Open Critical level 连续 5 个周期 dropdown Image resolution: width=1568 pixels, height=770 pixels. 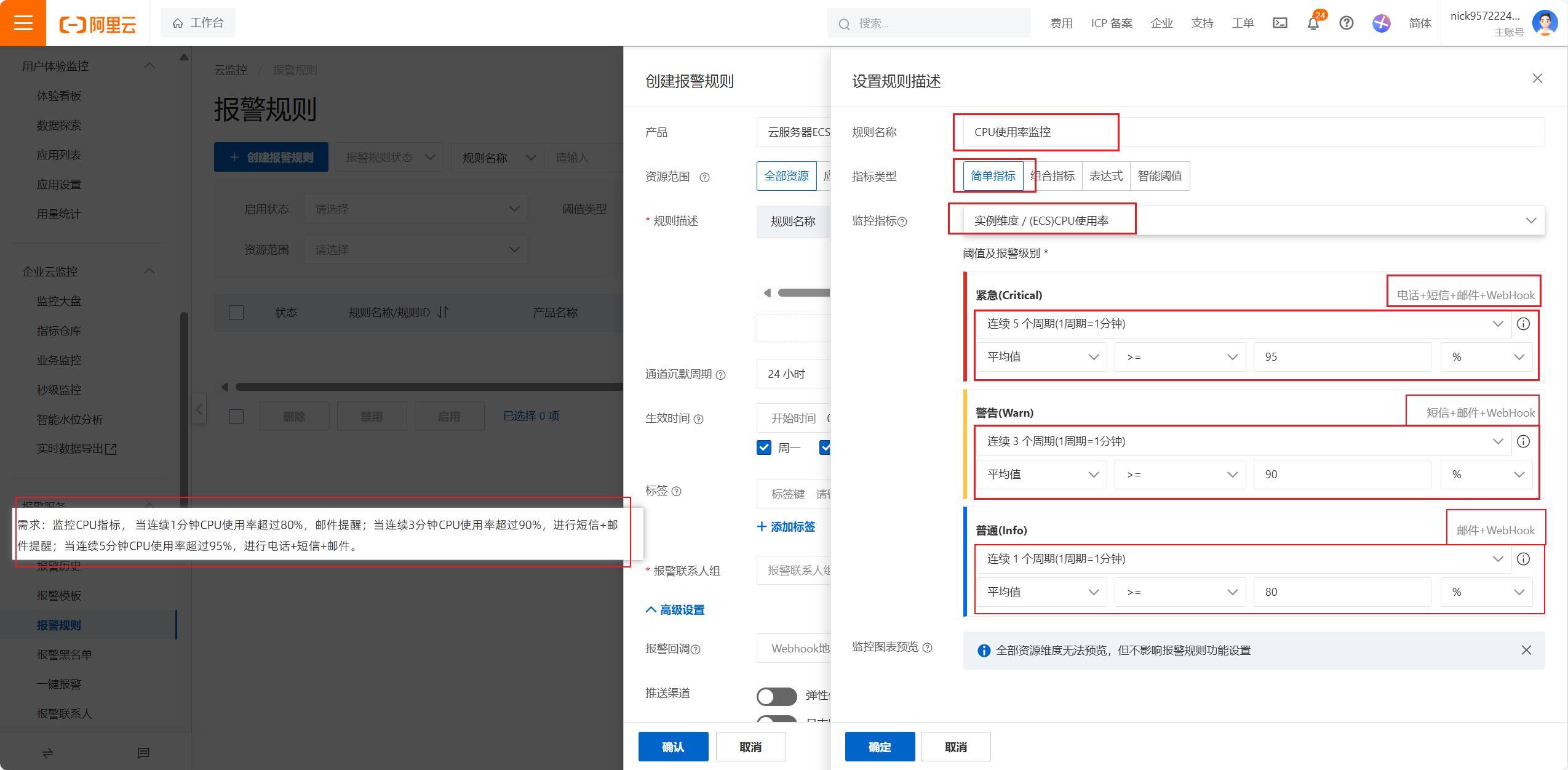pyautogui.click(x=1243, y=324)
